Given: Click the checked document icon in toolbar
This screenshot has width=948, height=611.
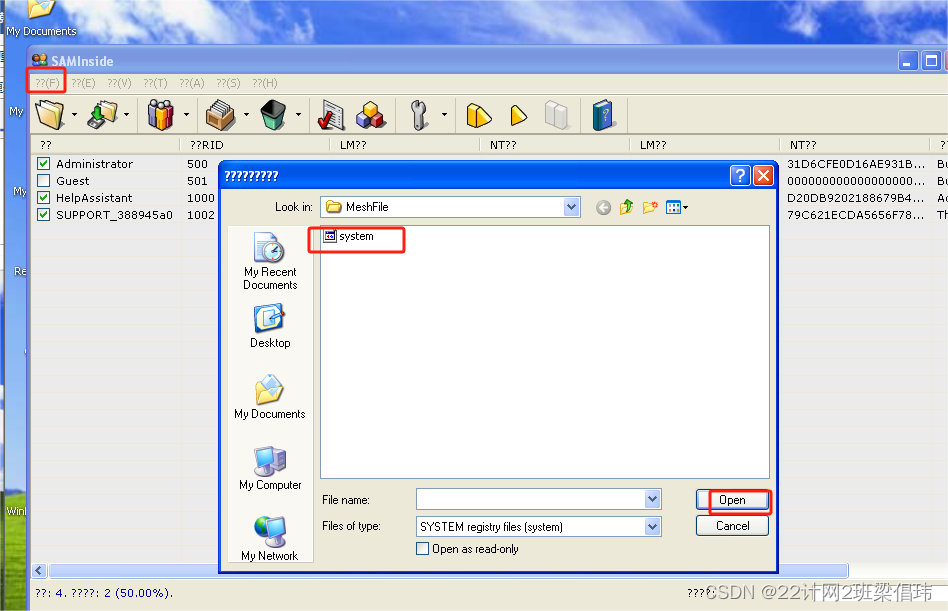Looking at the screenshot, I should [x=331, y=114].
